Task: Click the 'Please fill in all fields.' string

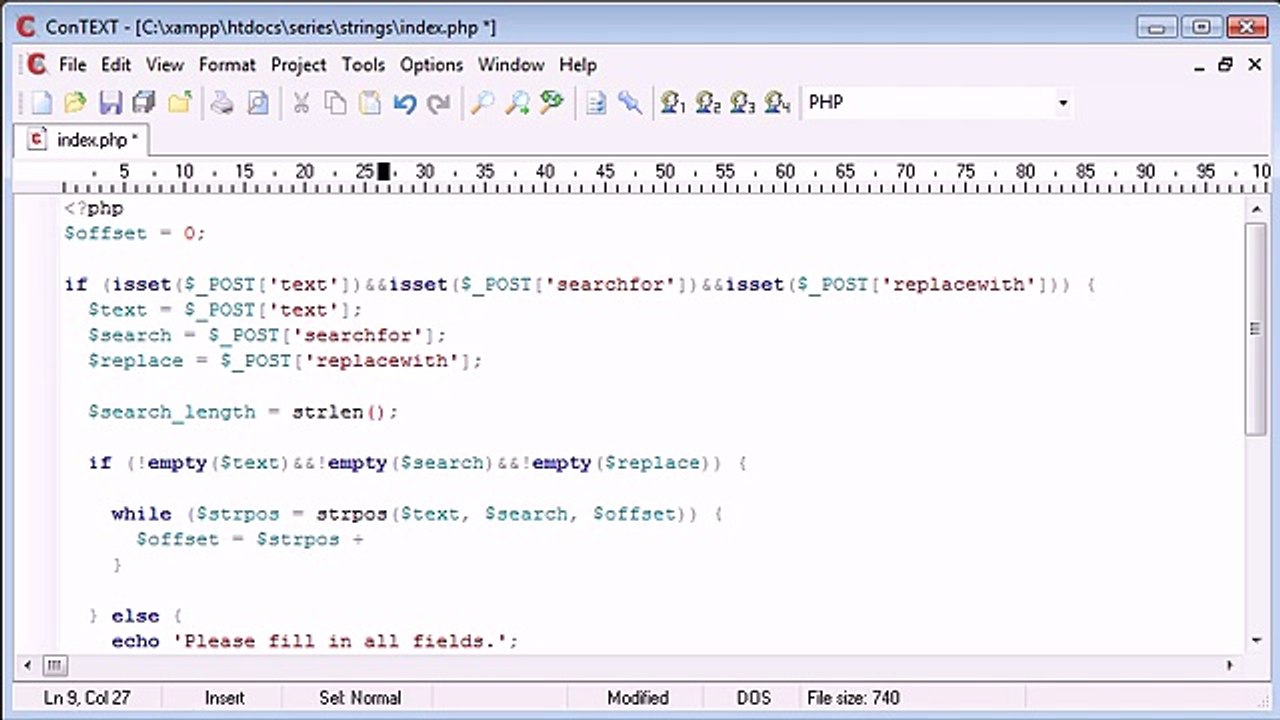Action: (340, 641)
